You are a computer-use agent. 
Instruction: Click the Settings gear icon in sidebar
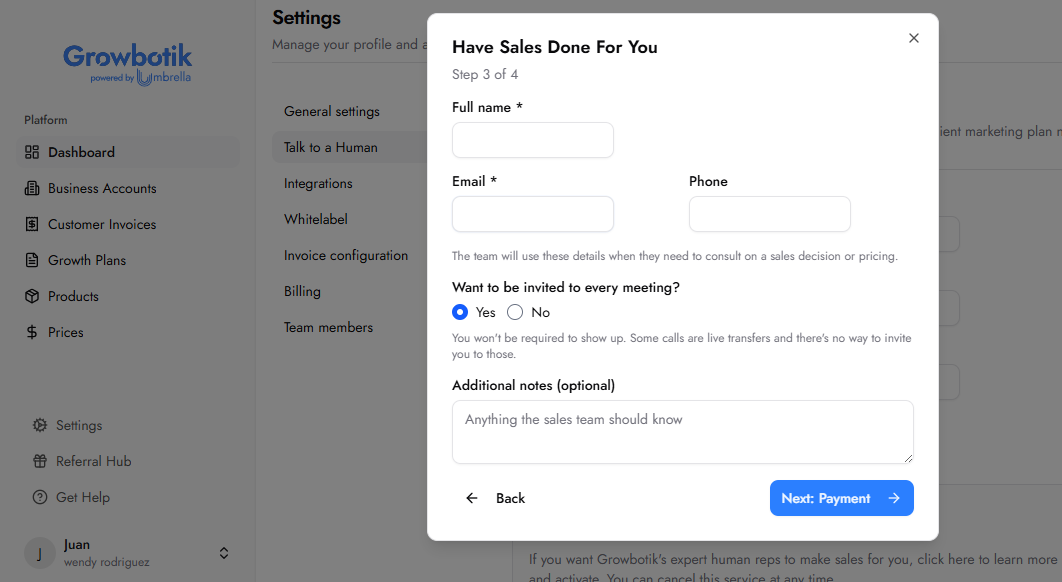pyautogui.click(x=40, y=425)
